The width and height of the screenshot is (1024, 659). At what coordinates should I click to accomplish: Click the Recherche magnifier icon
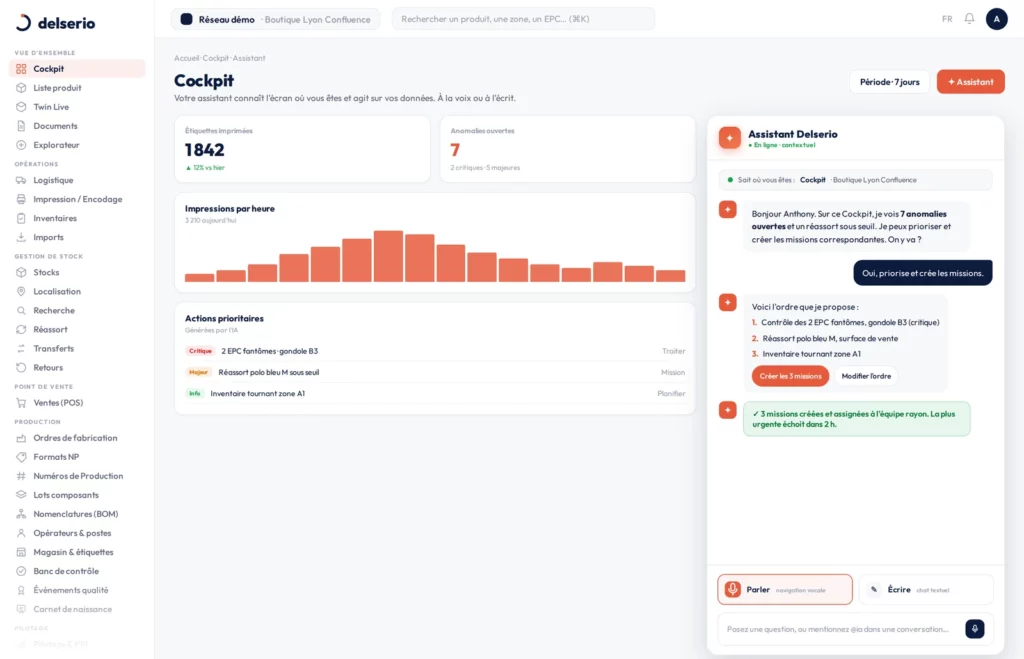click(21, 310)
